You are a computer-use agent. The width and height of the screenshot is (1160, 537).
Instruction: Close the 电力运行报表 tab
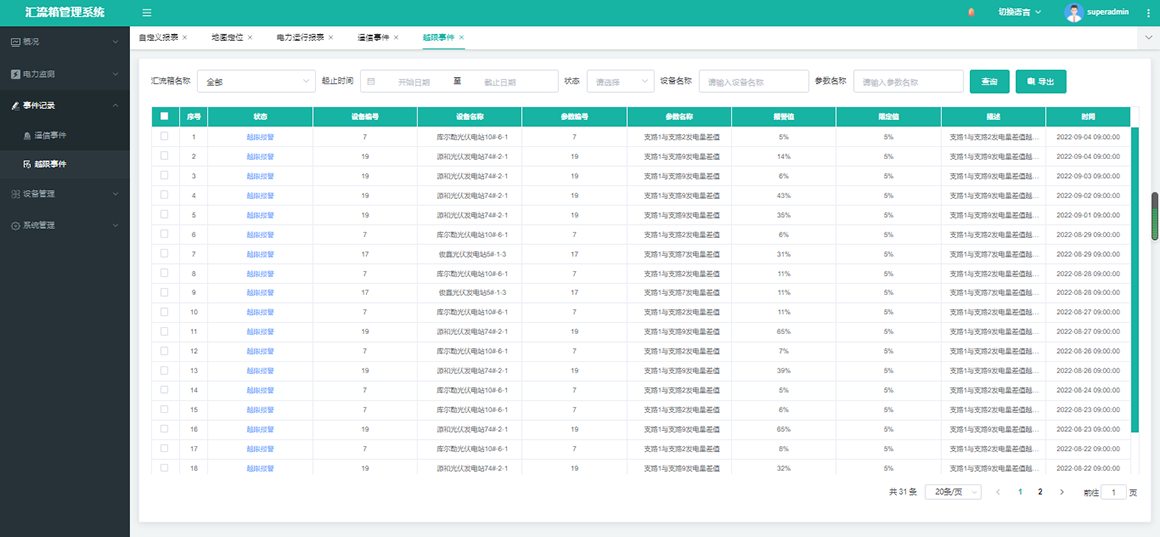click(x=331, y=37)
